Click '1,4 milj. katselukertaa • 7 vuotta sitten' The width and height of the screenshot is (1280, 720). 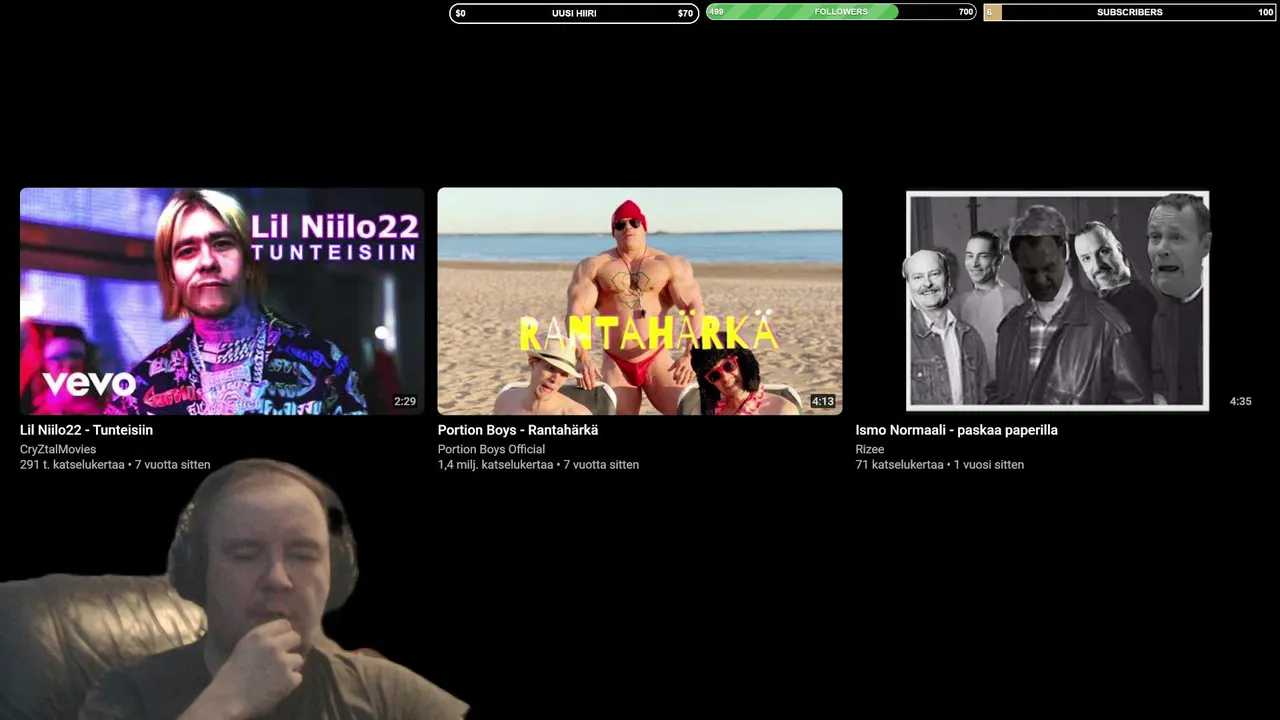(x=538, y=465)
